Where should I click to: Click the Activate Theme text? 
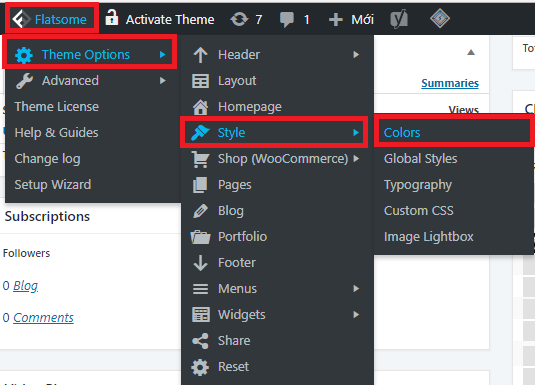pyautogui.click(x=170, y=19)
